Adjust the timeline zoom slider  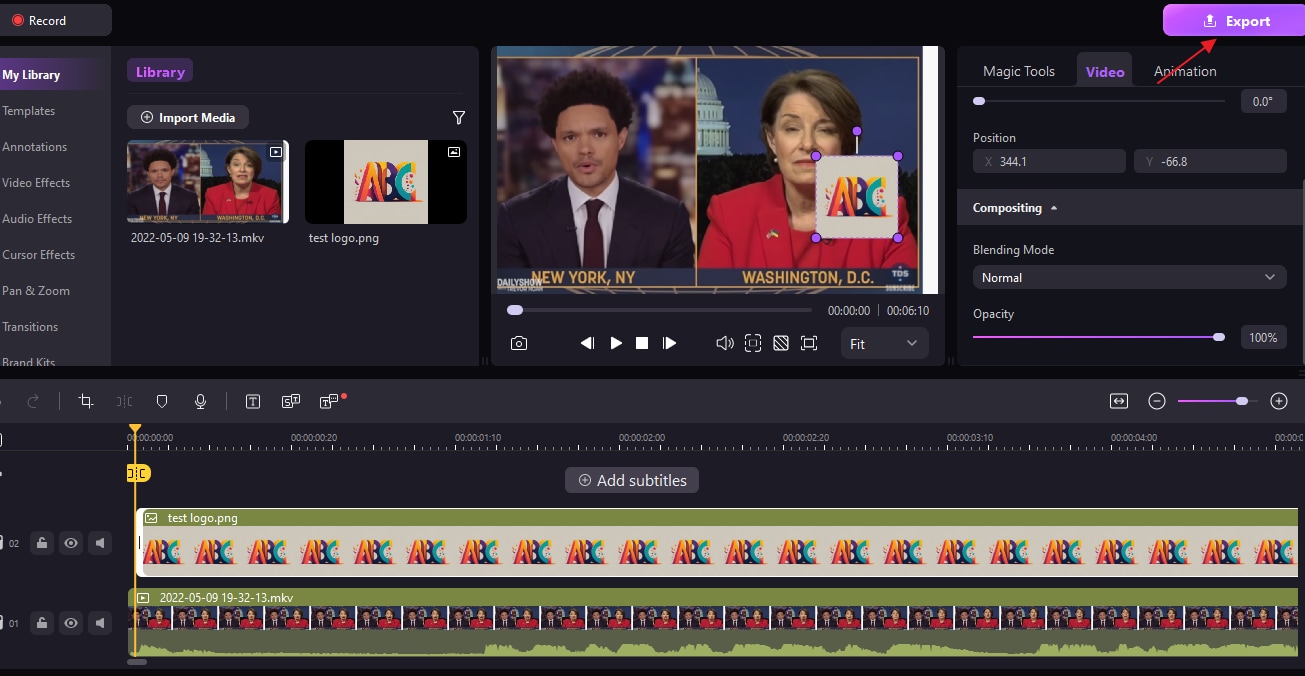click(x=1241, y=401)
